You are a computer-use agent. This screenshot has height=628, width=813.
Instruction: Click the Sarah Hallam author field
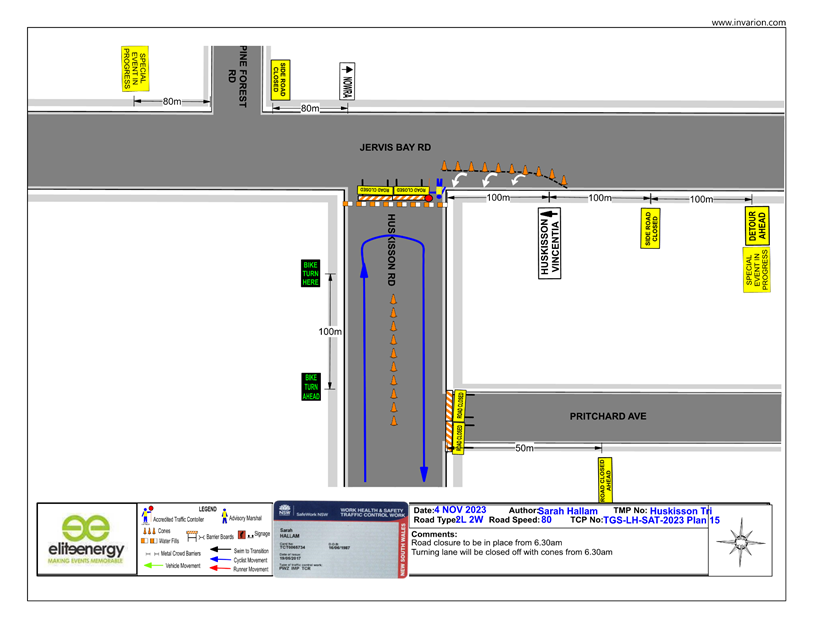567,510
